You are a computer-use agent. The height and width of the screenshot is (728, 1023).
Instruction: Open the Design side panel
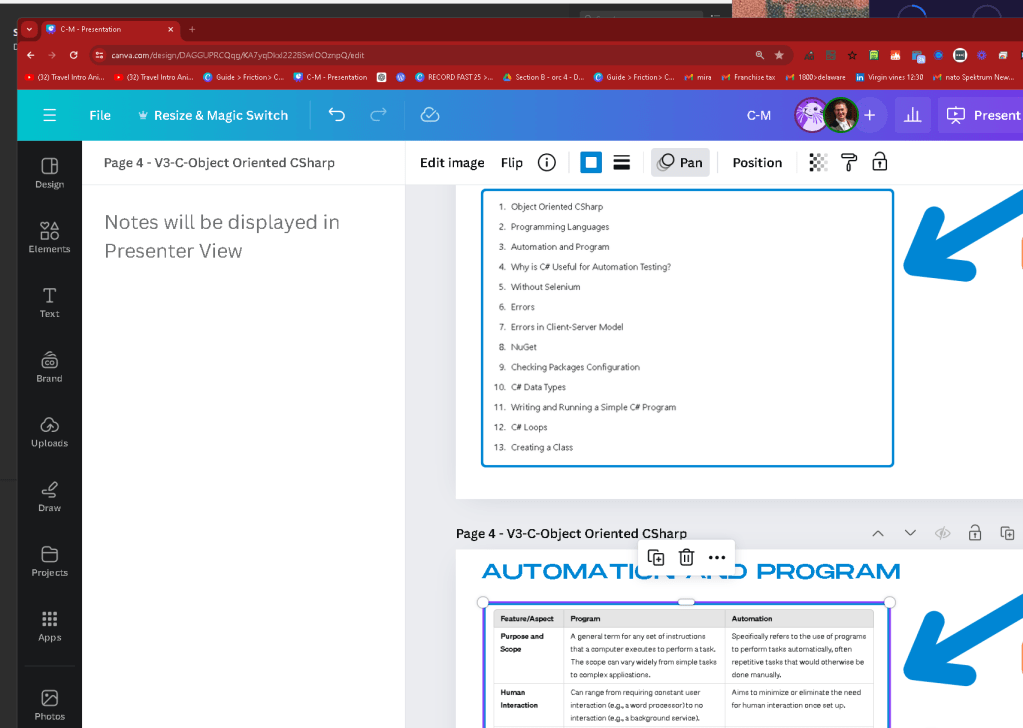click(50, 173)
